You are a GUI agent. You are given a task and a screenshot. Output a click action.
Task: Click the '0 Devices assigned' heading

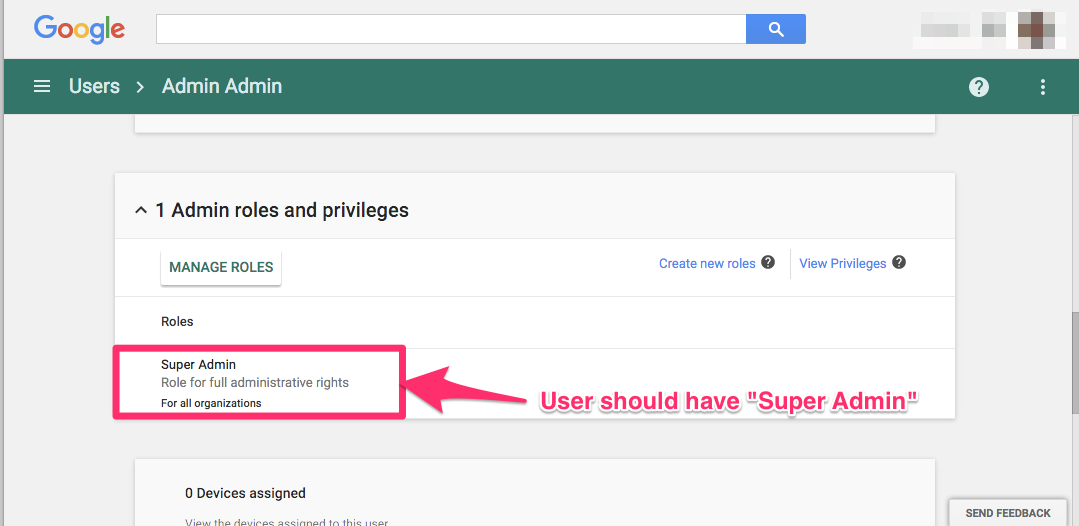click(x=245, y=493)
